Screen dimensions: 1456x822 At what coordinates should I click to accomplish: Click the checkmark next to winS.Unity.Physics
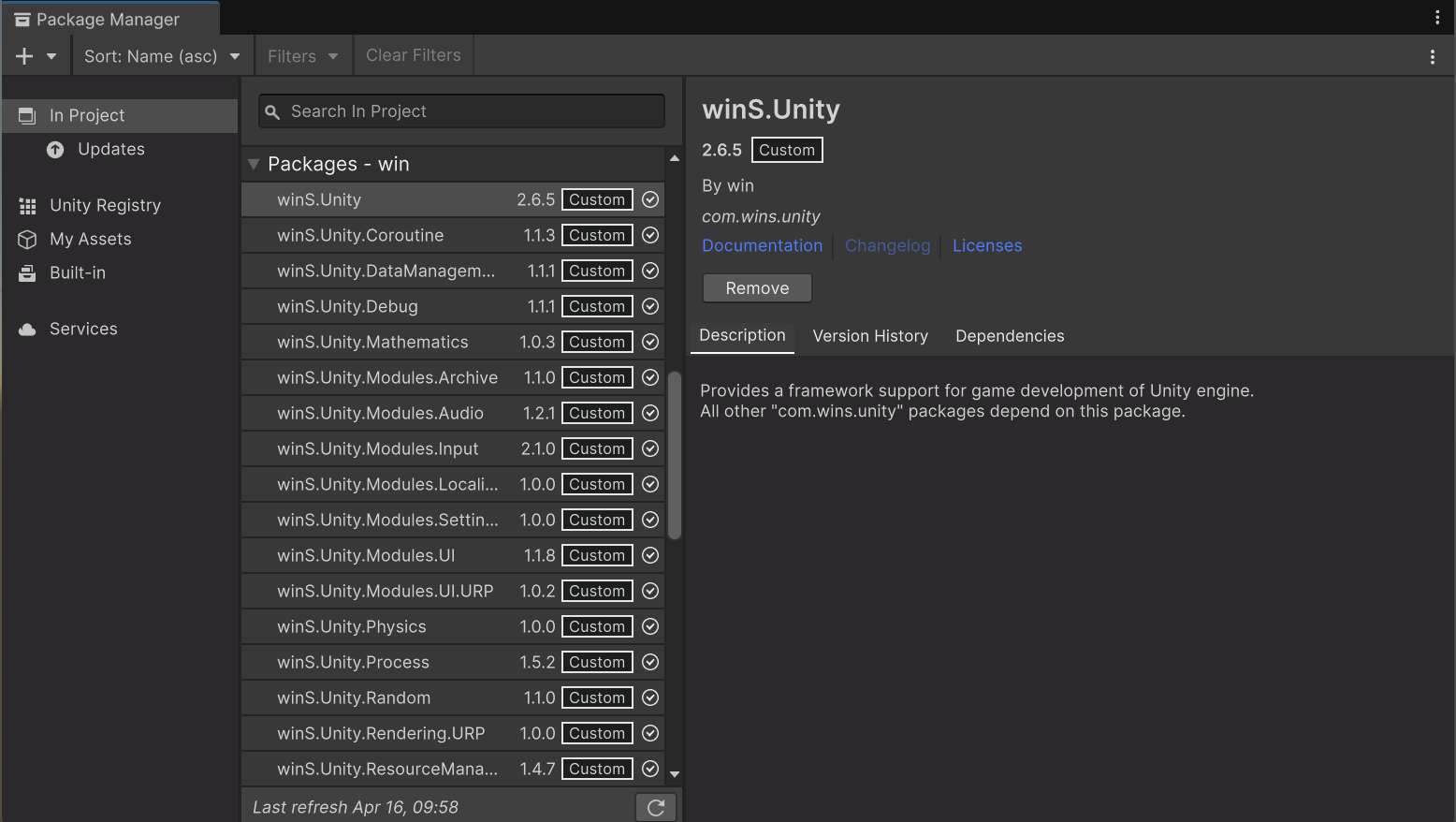tap(649, 625)
